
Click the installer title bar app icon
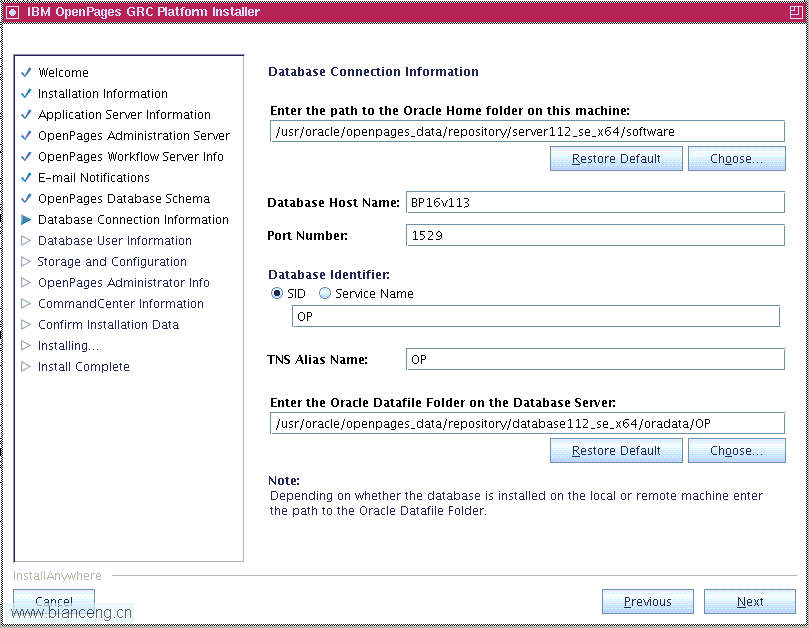[x=12, y=12]
